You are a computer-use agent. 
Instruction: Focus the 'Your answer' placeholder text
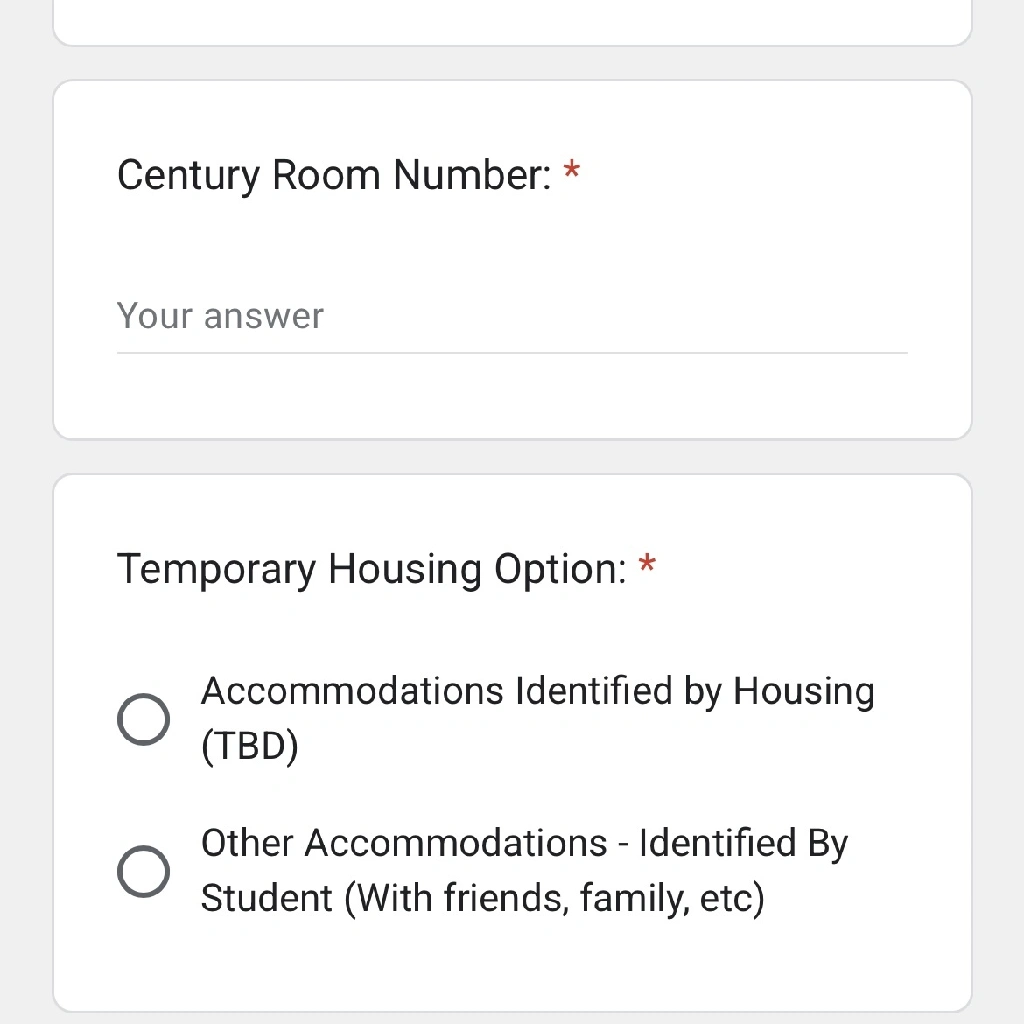pyautogui.click(x=220, y=316)
